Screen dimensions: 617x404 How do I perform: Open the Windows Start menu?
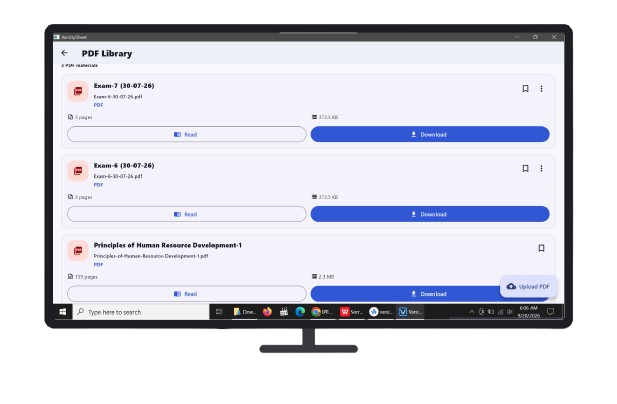point(63,312)
